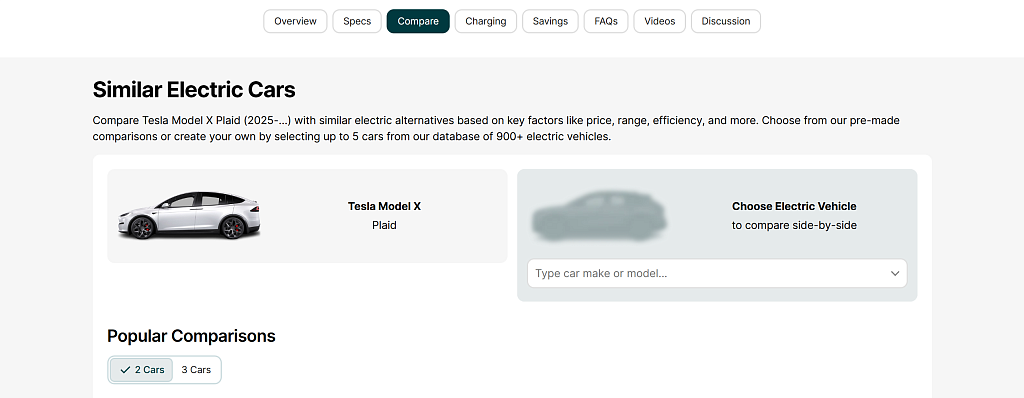This screenshot has width=1024, height=398.
Task: Switch to 3 Cars comparison option
Action: [x=196, y=369]
